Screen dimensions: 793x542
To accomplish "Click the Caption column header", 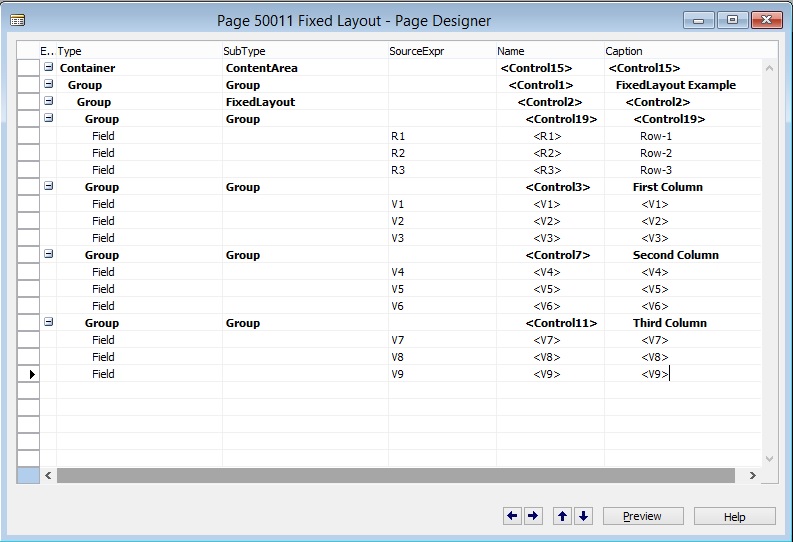I will (x=683, y=51).
